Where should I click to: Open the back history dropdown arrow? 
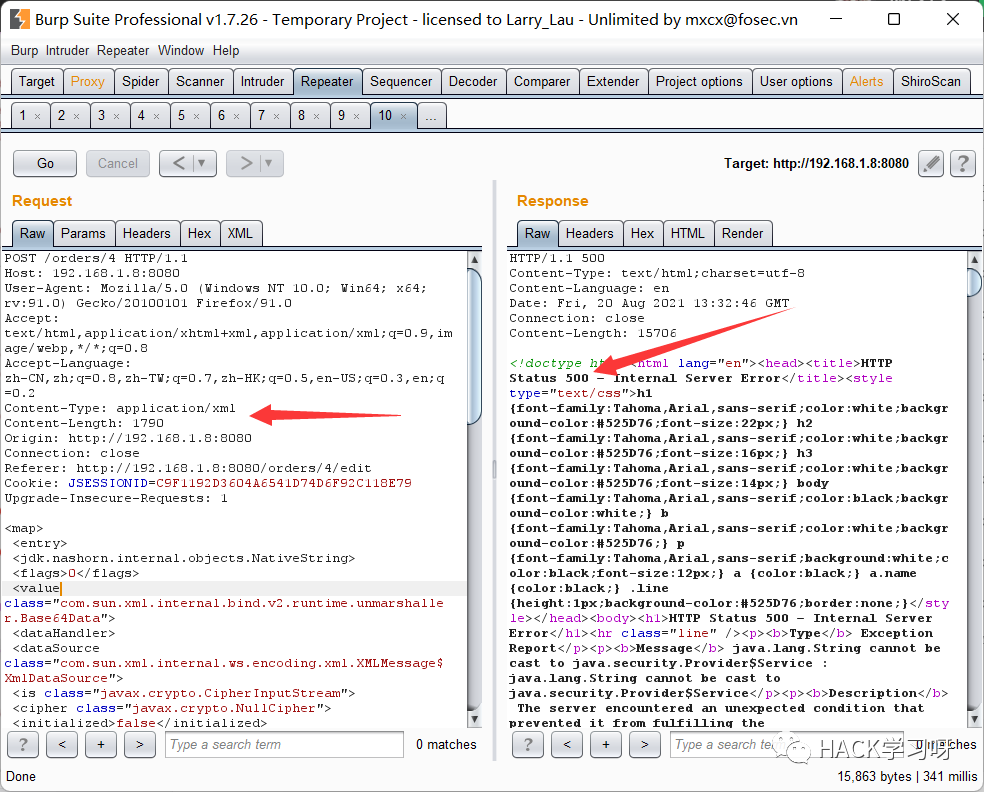[x=202, y=164]
